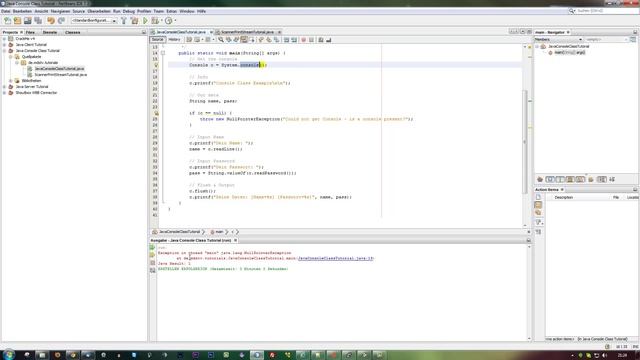
Task: Collapse the Java Console Class Tutorial project
Action: tap(4, 51)
